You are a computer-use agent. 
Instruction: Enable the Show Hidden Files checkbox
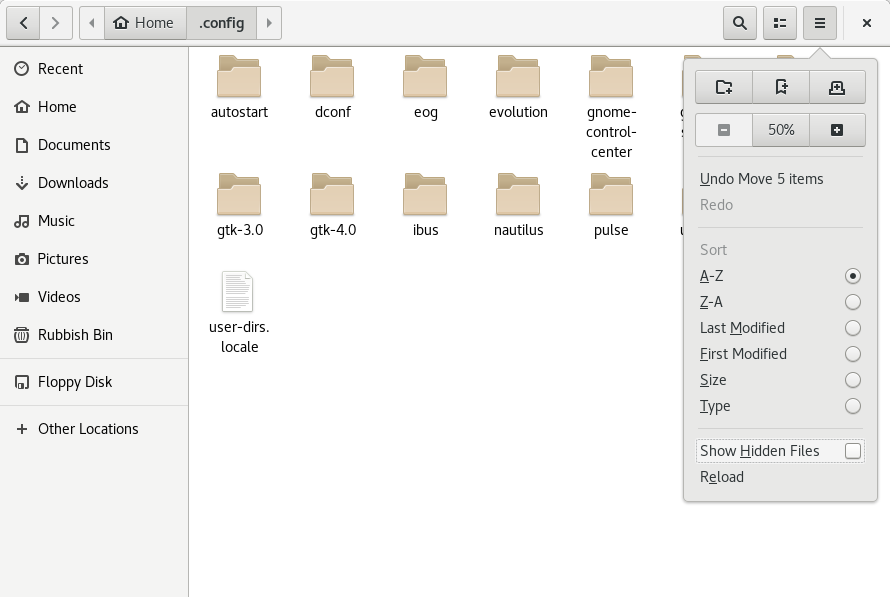[852, 451]
